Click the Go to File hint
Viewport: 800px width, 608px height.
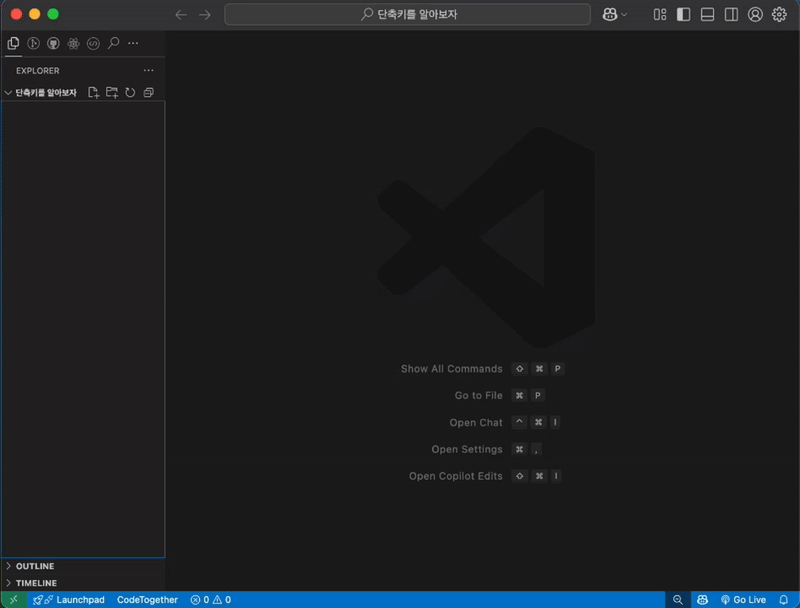point(479,395)
